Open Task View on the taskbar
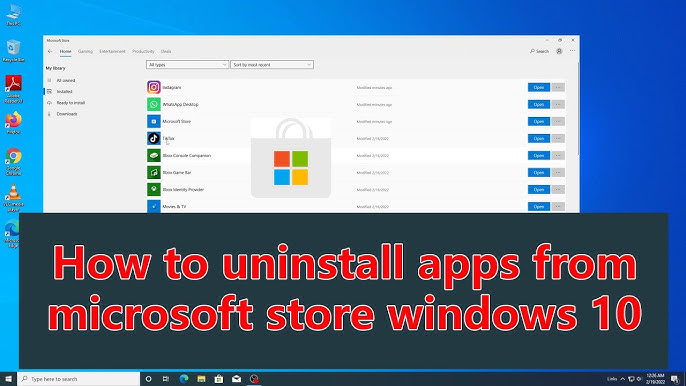Viewport: 686px width, 386px height. 166,379
